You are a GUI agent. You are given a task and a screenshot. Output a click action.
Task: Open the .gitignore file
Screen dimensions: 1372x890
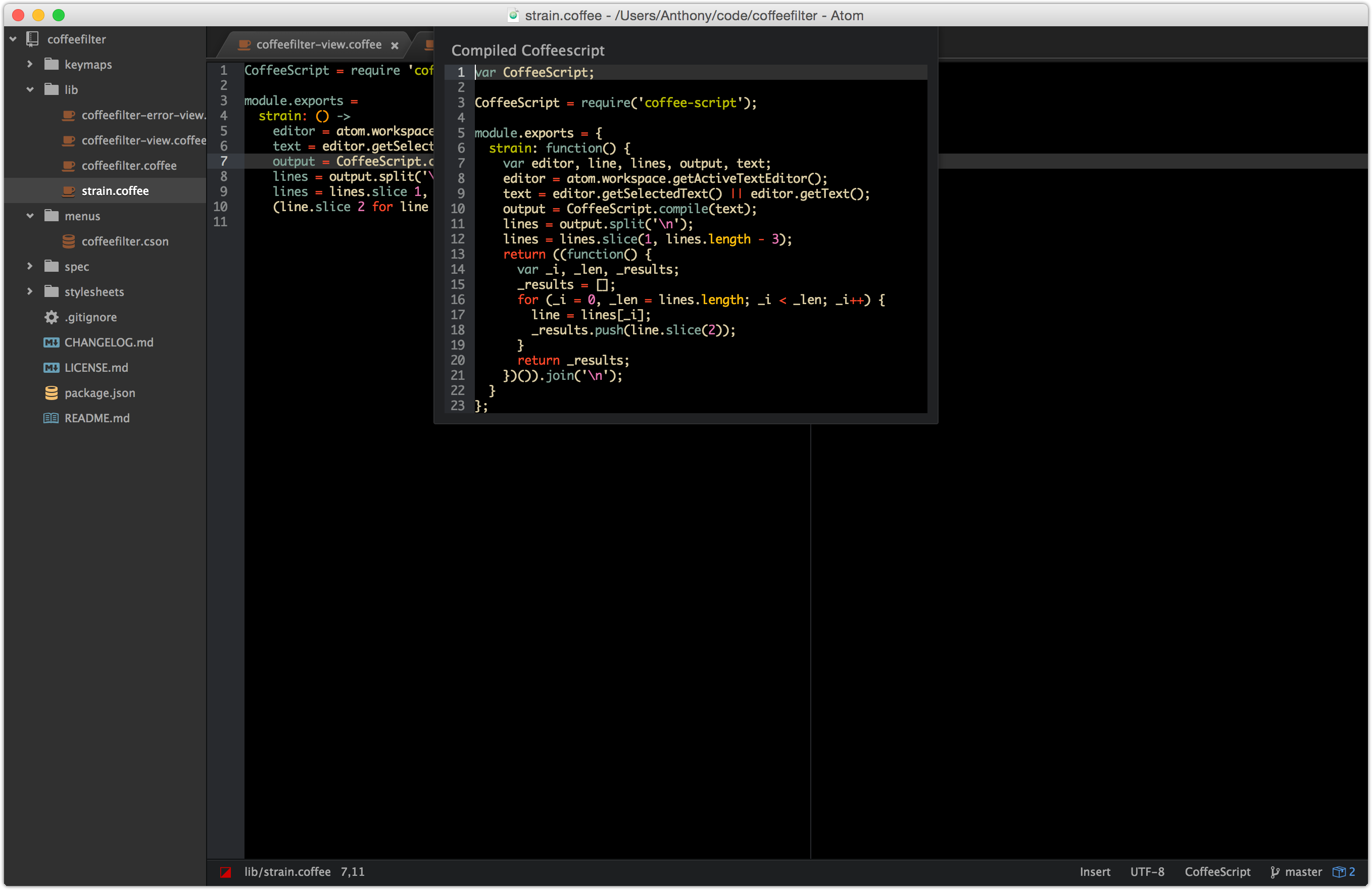click(90, 317)
